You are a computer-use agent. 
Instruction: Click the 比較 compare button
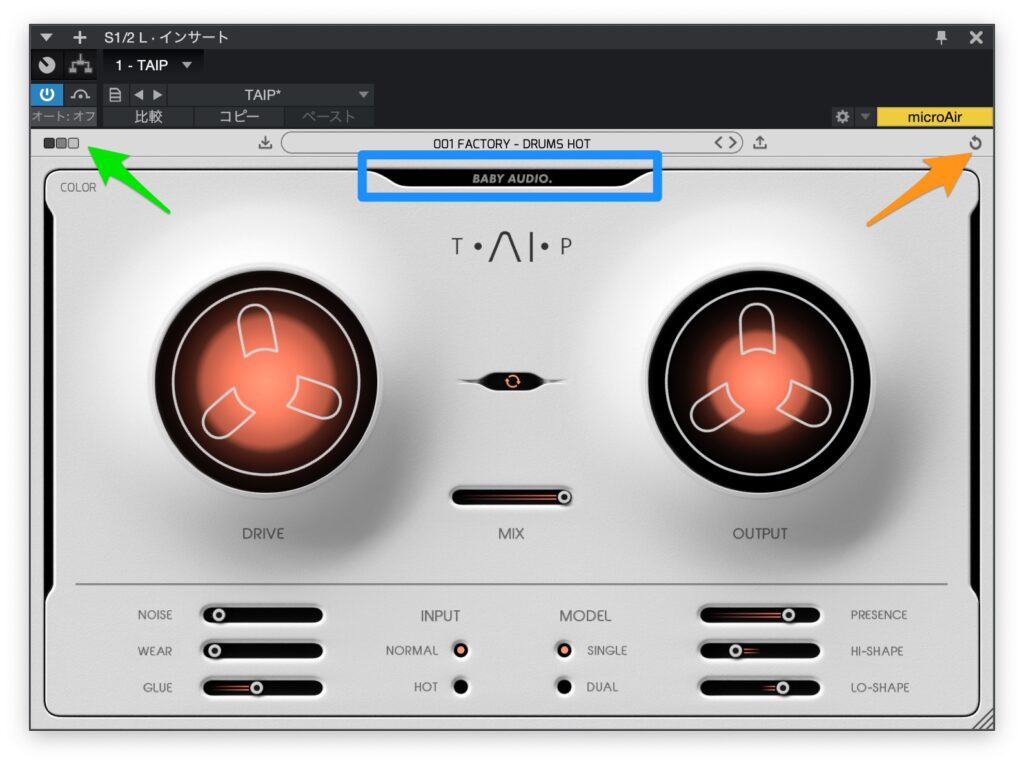click(148, 117)
